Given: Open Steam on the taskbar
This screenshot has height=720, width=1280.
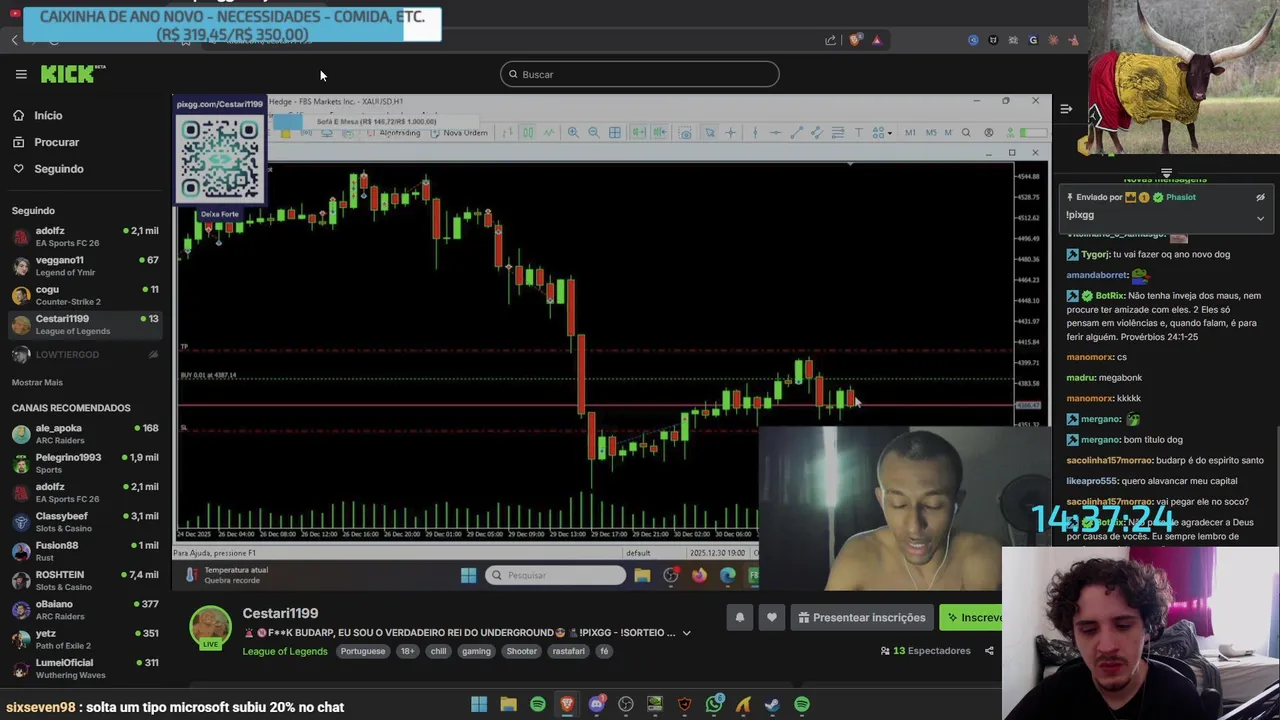Looking at the screenshot, I should click(x=772, y=705).
